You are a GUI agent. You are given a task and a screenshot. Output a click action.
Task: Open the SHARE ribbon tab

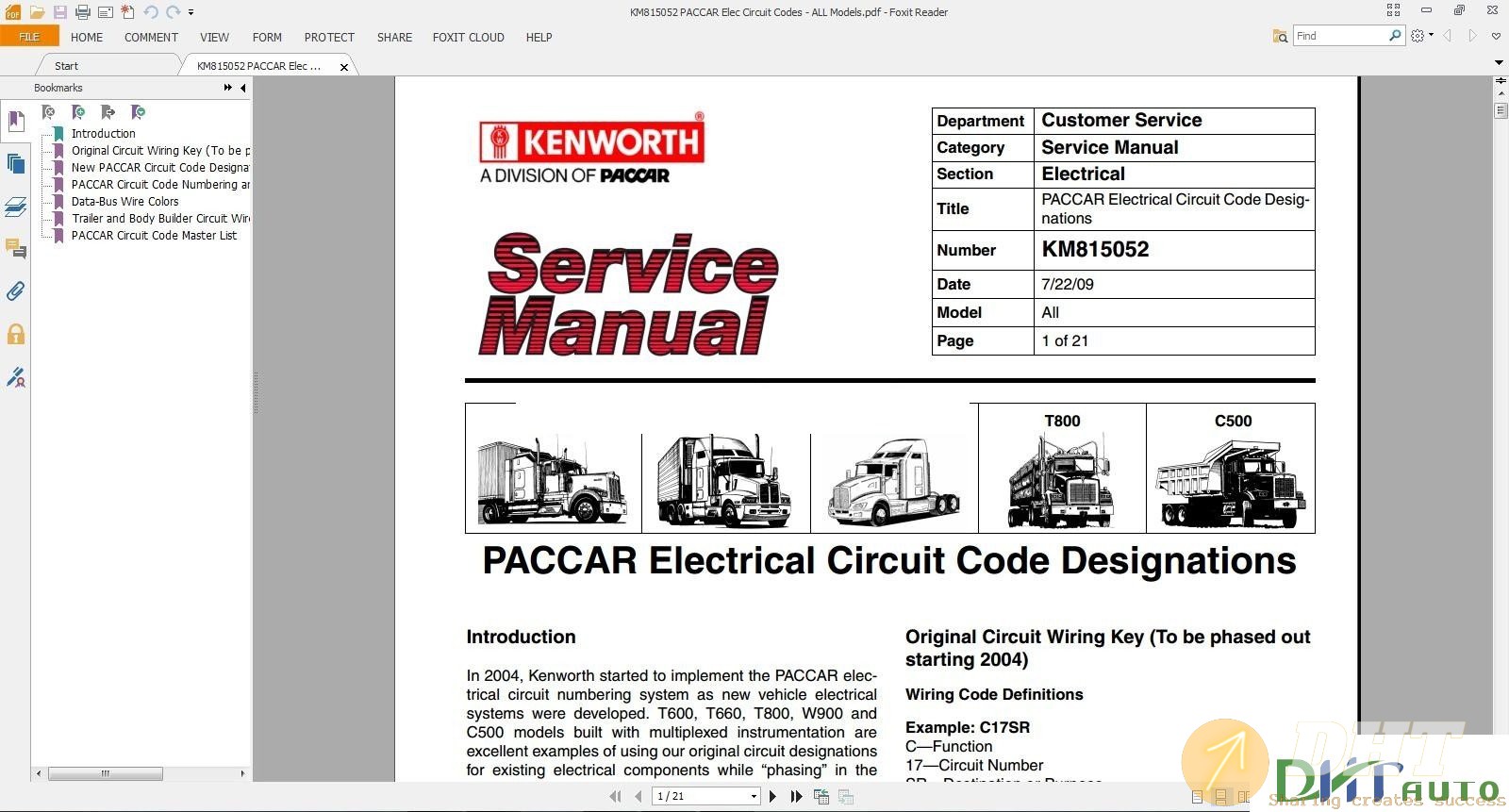(x=394, y=38)
